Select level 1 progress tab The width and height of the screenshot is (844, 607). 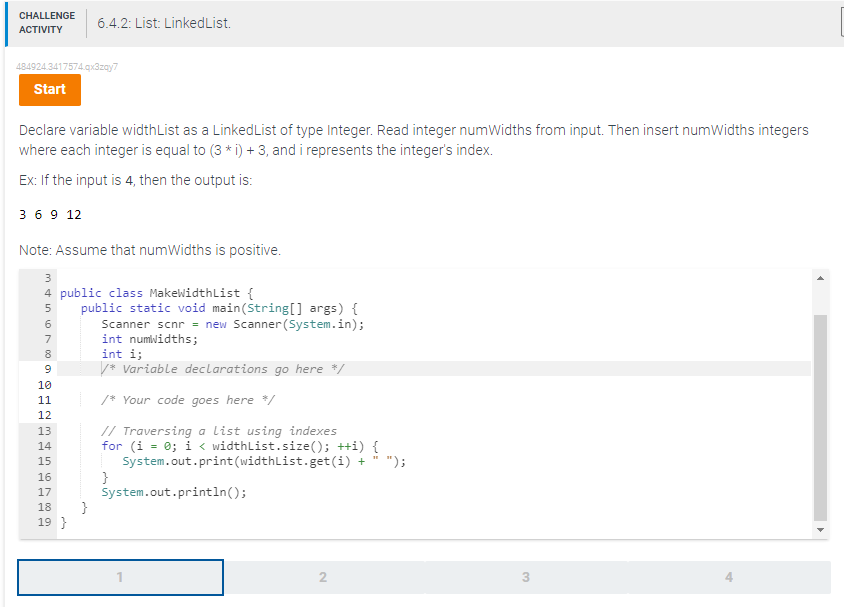pos(121,577)
